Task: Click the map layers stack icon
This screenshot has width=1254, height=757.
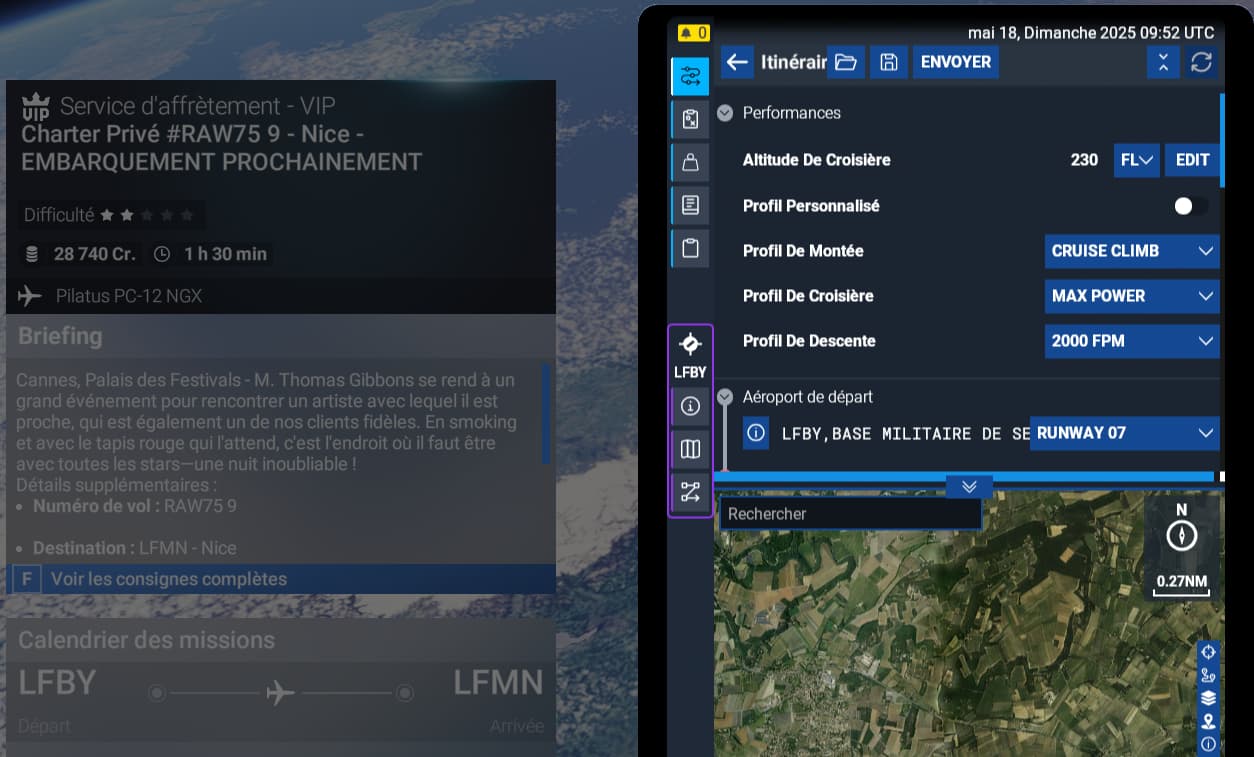Action: click(1208, 698)
